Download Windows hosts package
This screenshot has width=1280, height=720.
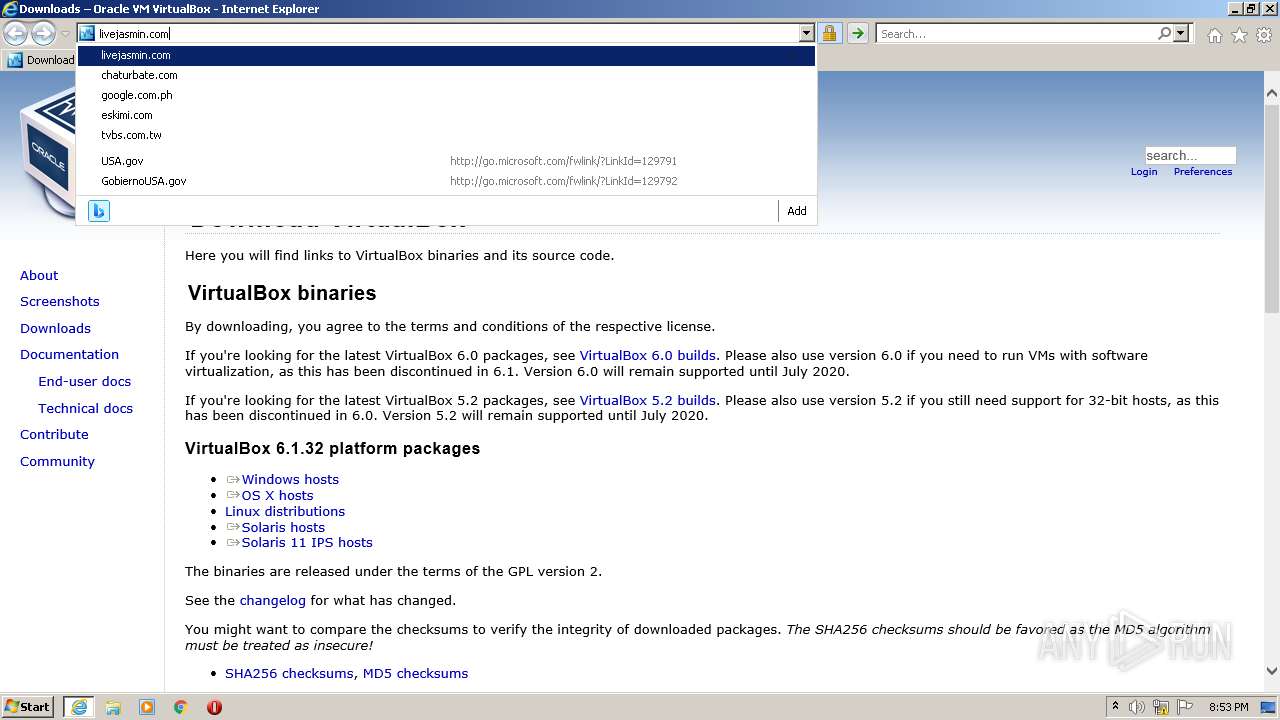pyautogui.click(x=290, y=479)
